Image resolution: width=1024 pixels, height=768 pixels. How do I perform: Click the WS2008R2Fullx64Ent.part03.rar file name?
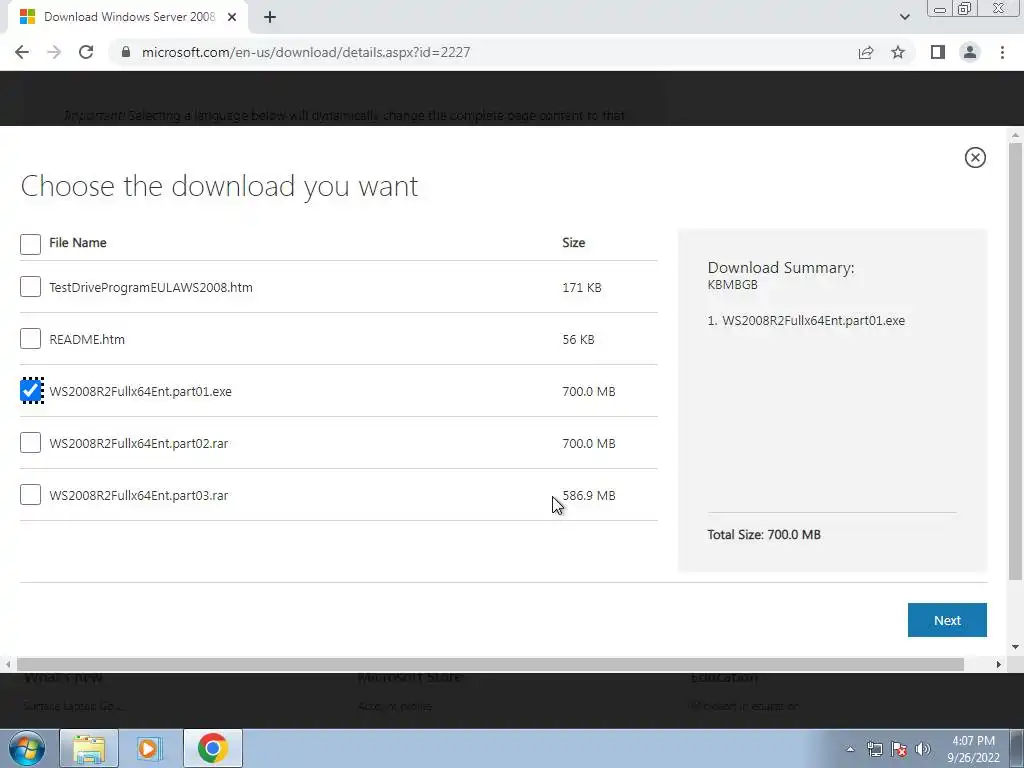(x=139, y=495)
